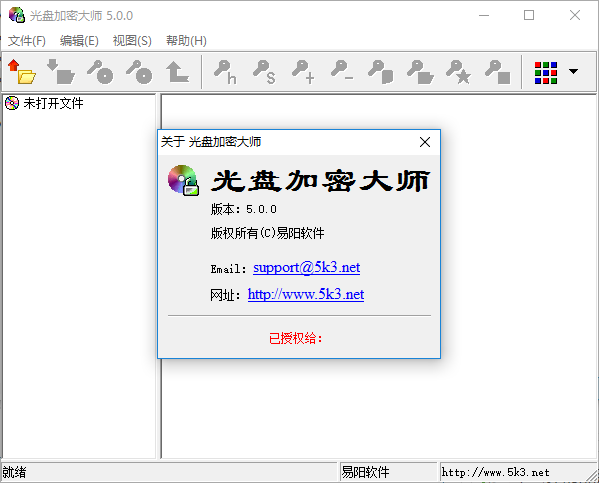Open the 帮助(H) menu

pos(186,41)
